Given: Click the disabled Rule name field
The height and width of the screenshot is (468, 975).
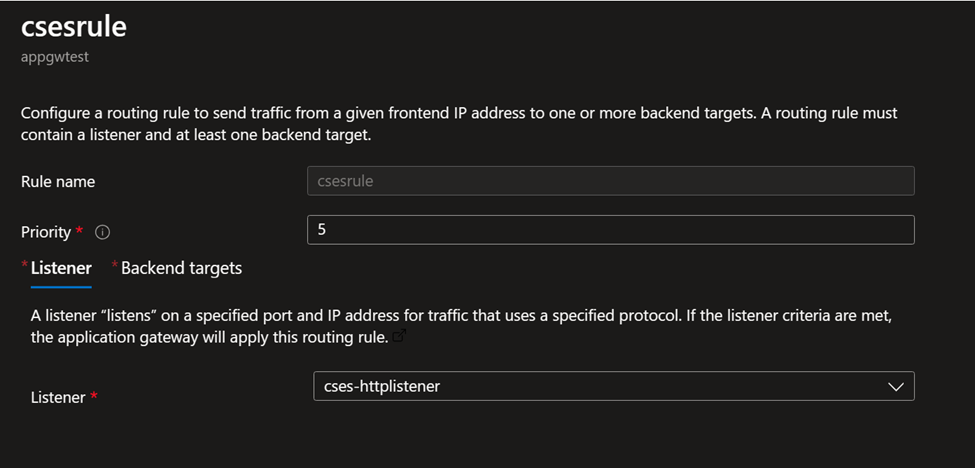Looking at the screenshot, I should (x=610, y=181).
